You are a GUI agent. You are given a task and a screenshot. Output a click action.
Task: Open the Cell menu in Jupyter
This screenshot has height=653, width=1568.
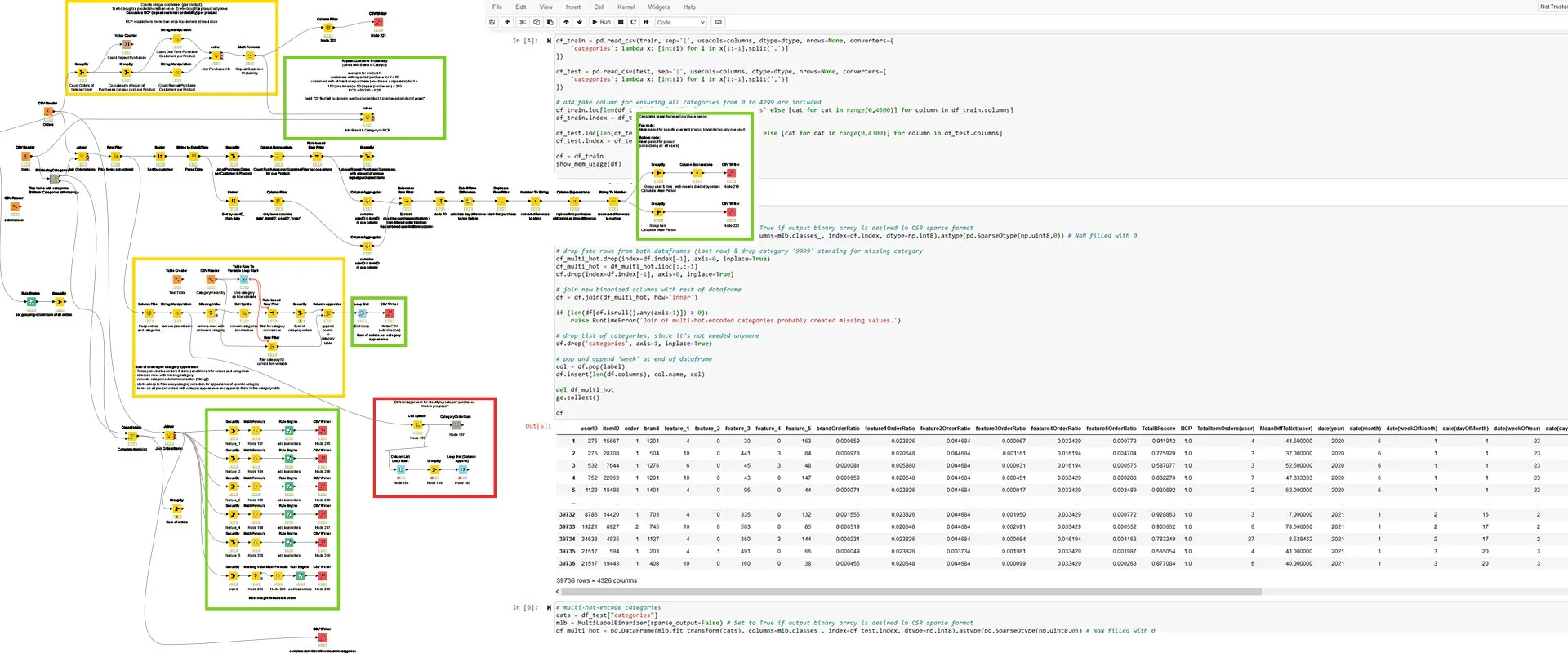pos(599,7)
